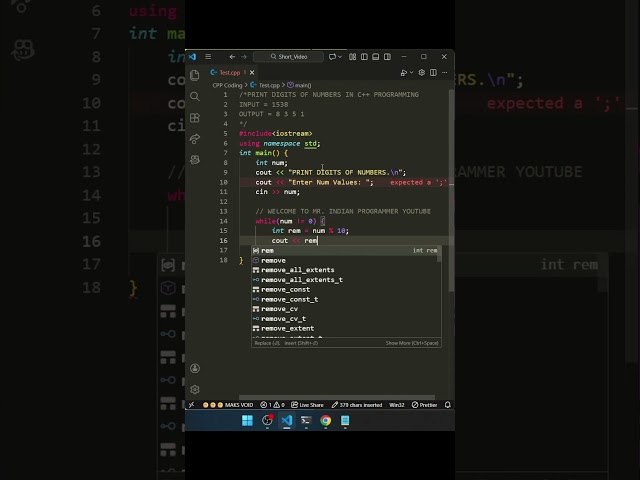The height and width of the screenshot is (480, 640).
Task: Open the Customize Layout icon
Action: 352,57
